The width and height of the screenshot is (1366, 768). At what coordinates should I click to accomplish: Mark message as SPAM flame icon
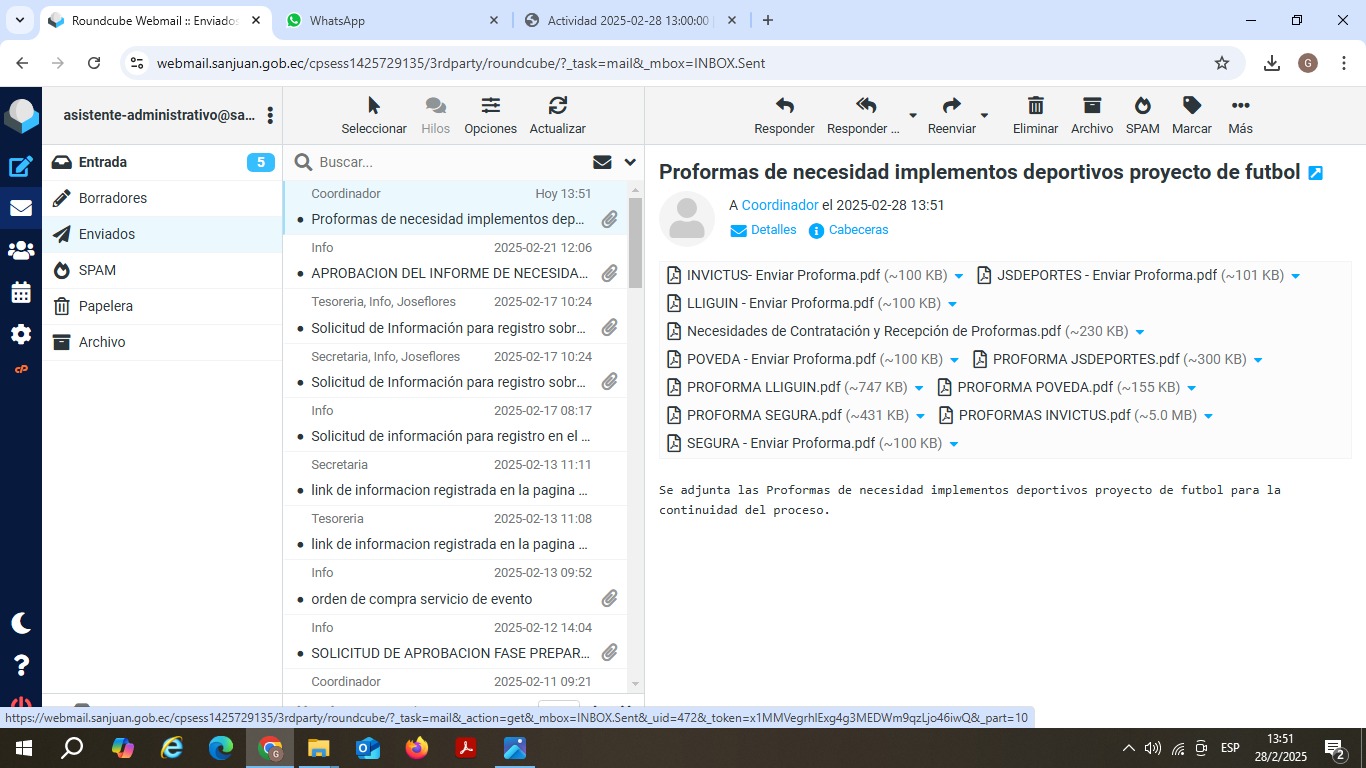pyautogui.click(x=1142, y=106)
